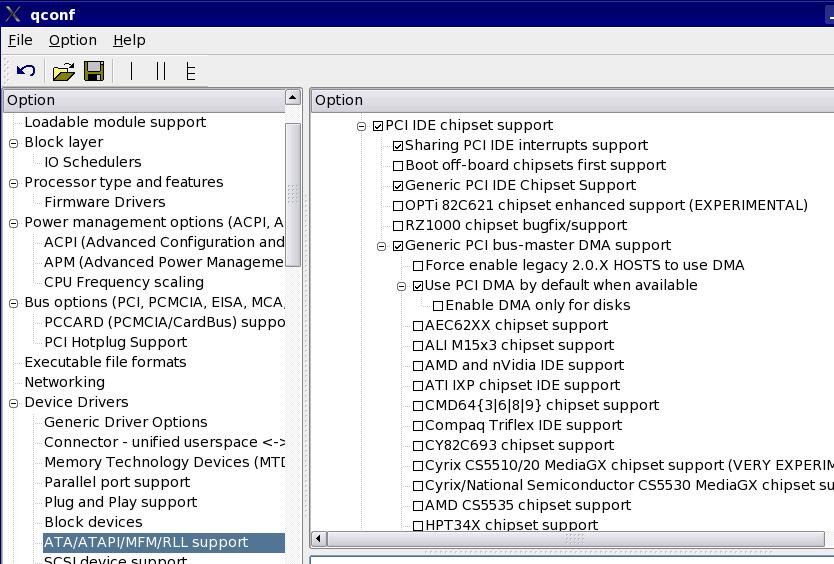Switch to split view mode icon

(x=161, y=71)
